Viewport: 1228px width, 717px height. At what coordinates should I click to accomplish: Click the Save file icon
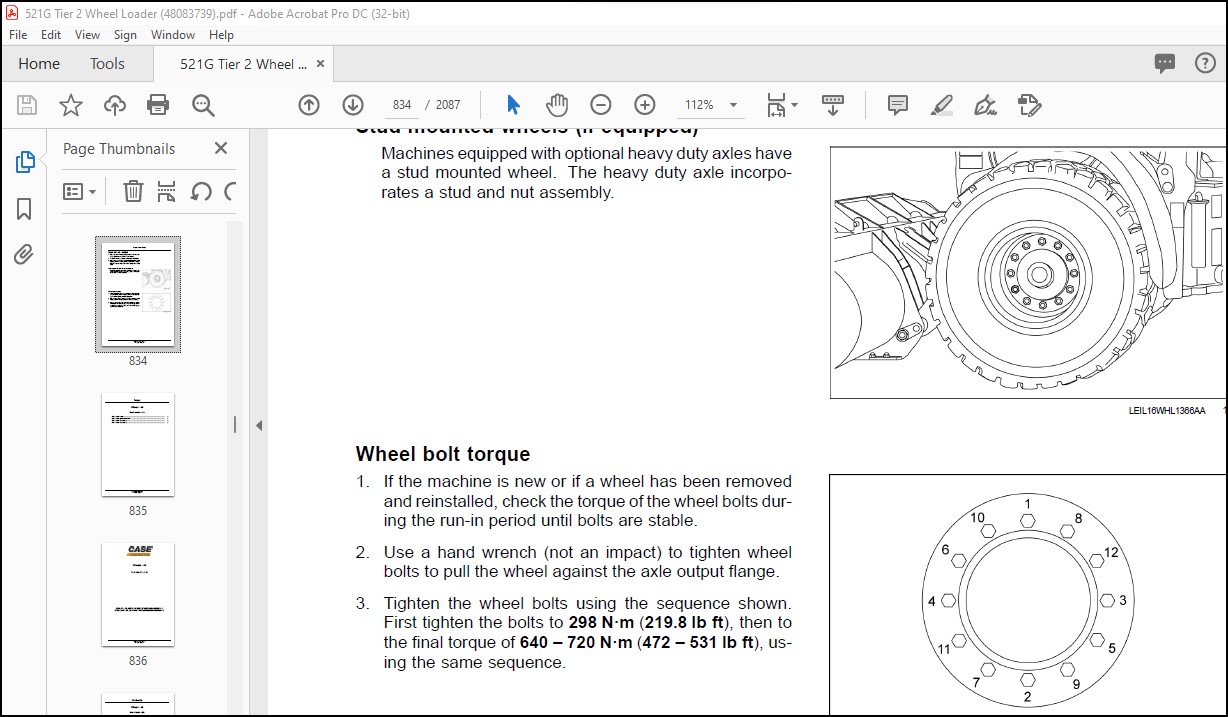pyautogui.click(x=27, y=105)
